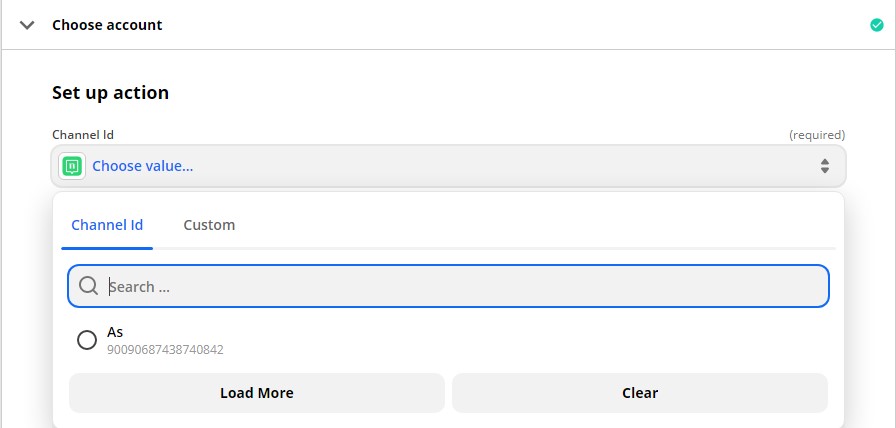The height and width of the screenshot is (428, 896).
Task: Open the Choose value... dropdown text
Action: (x=143, y=166)
